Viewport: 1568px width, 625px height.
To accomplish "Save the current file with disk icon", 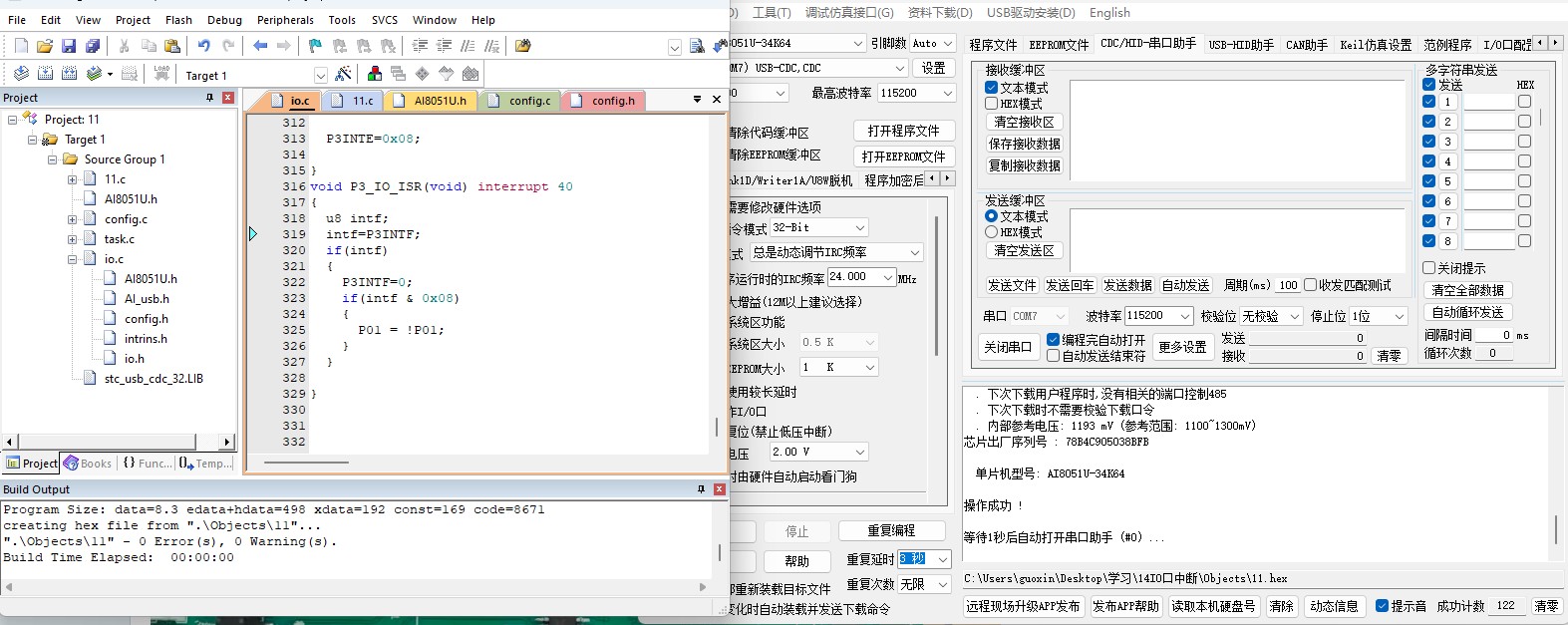I will click(69, 46).
